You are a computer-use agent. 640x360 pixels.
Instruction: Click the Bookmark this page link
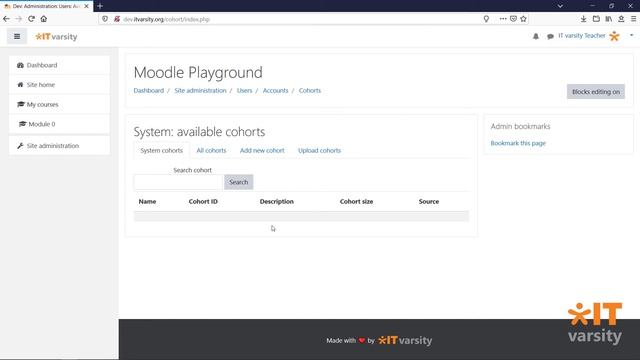[518, 143]
